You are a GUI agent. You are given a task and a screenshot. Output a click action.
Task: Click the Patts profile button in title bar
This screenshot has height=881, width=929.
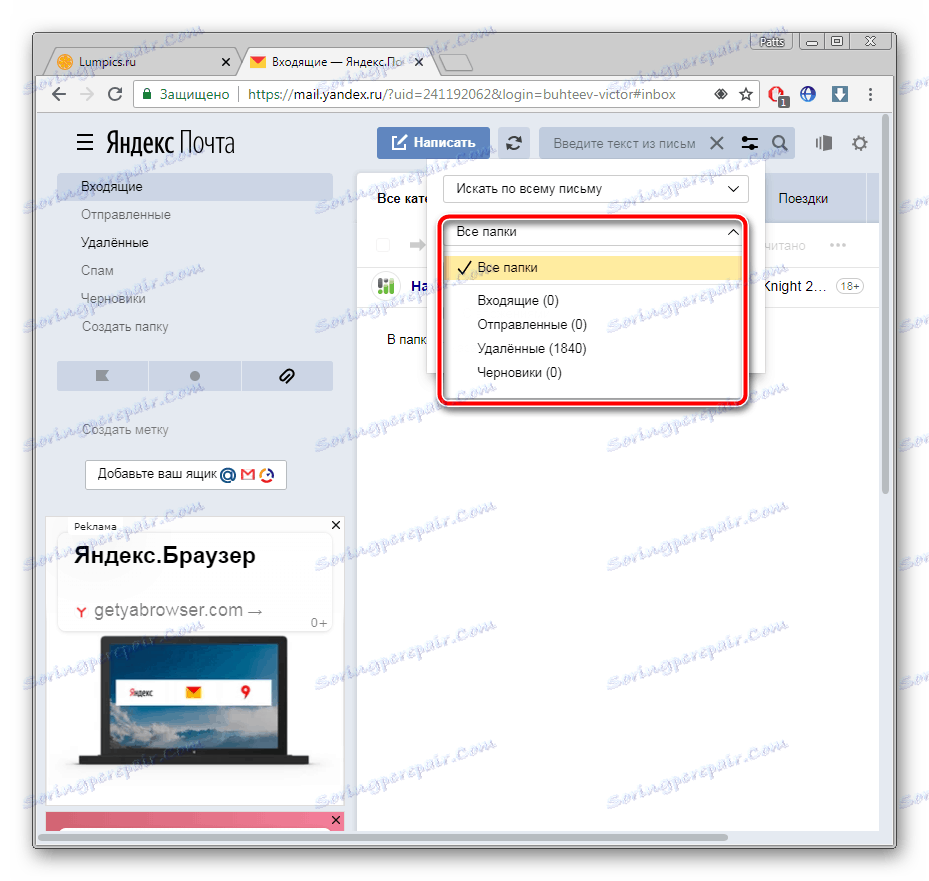tap(771, 41)
